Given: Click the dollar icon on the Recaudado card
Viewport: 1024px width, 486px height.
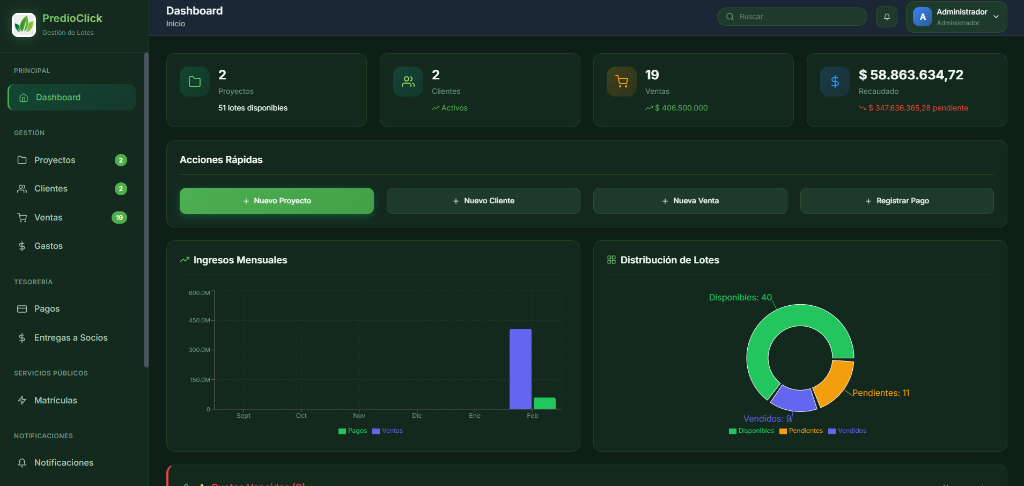Looking at the screenshot, I should click(835, 82).
